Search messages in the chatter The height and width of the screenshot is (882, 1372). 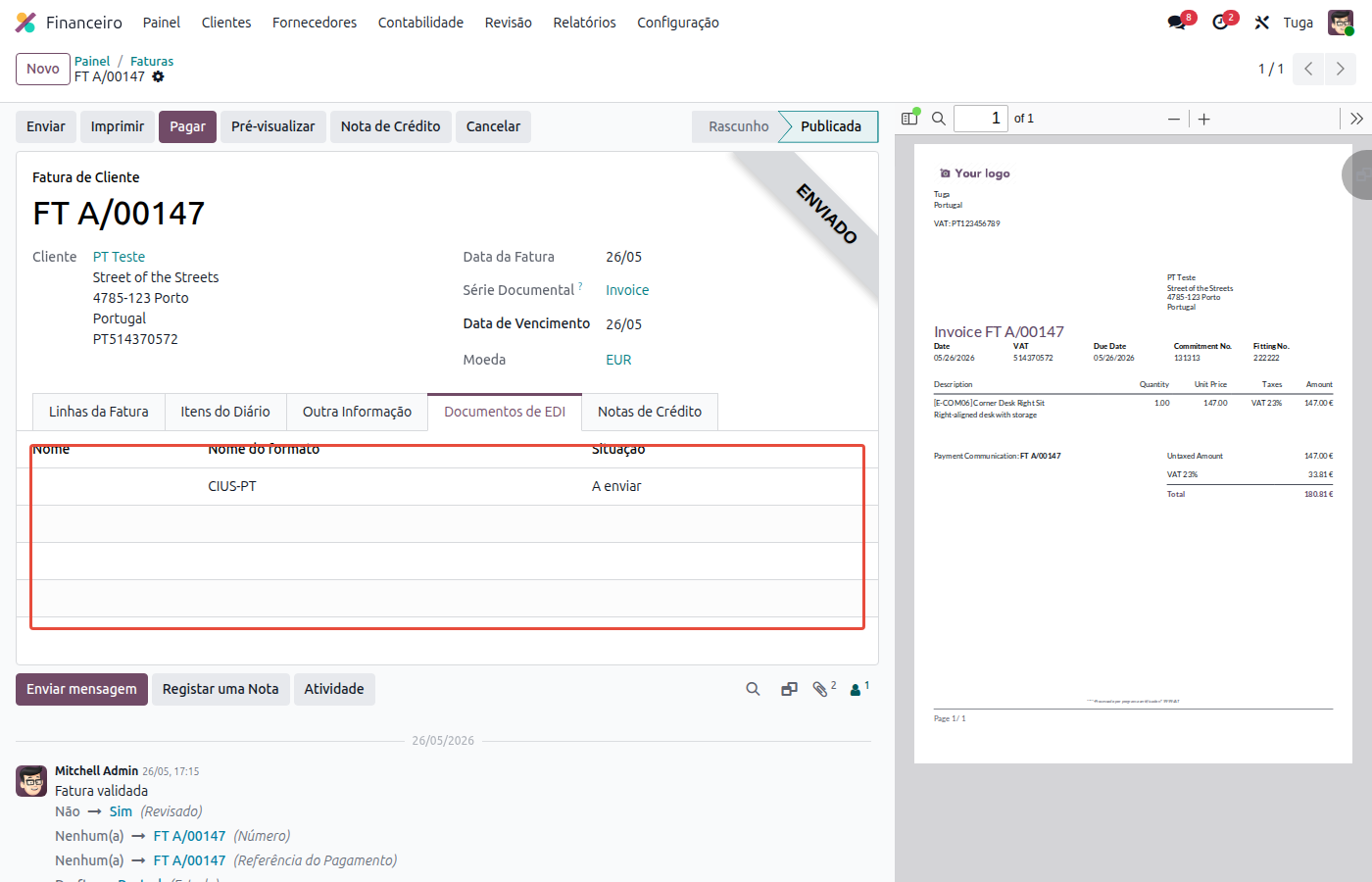[x=753, y=689]
